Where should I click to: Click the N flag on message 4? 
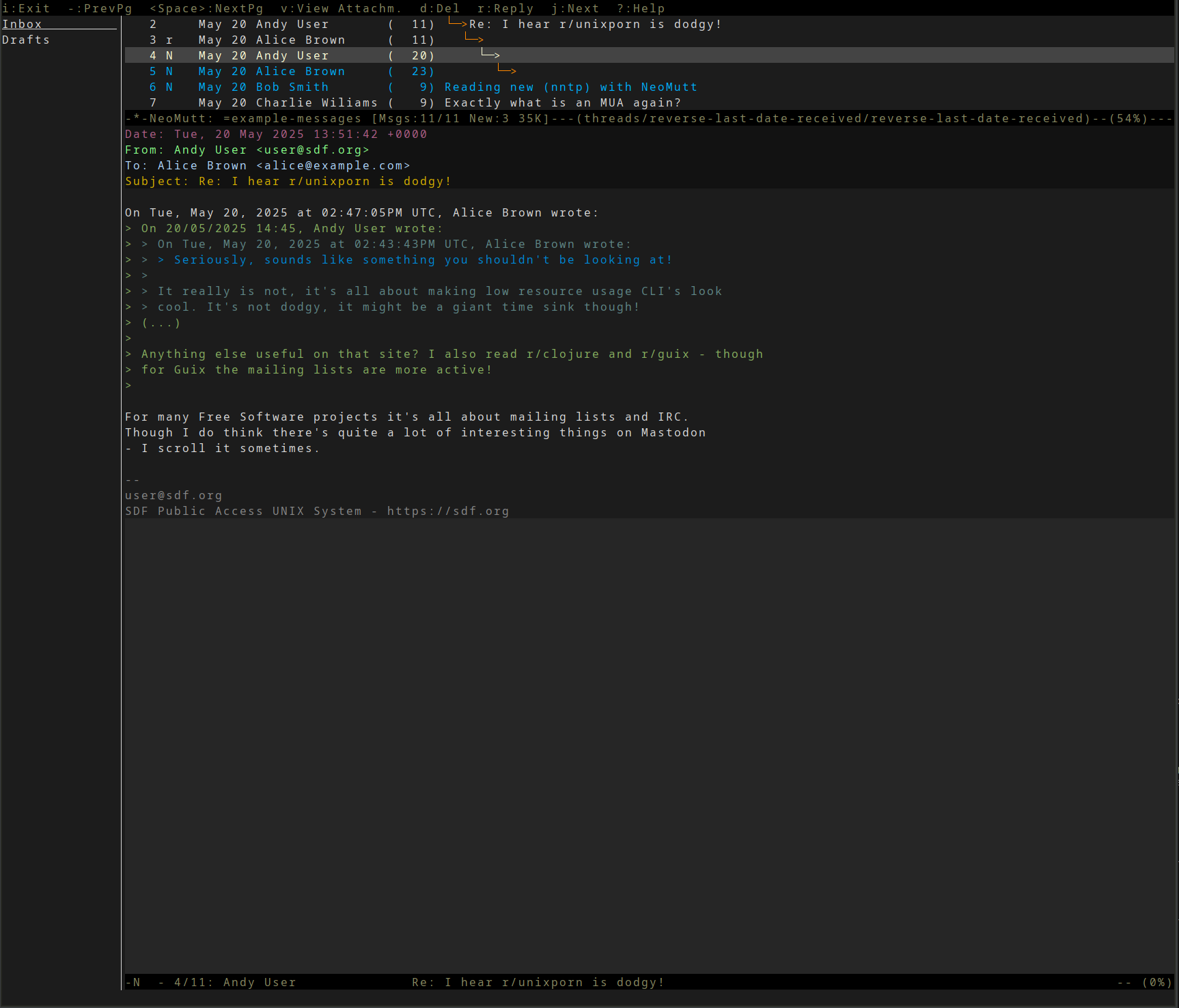(x=169, y=55)
